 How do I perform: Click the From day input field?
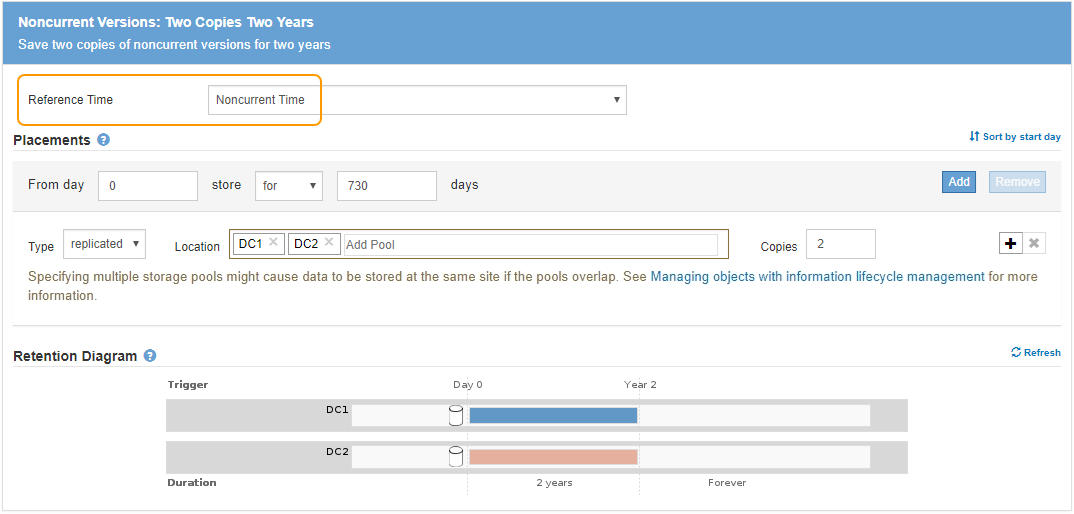click(x=148, y=186)
